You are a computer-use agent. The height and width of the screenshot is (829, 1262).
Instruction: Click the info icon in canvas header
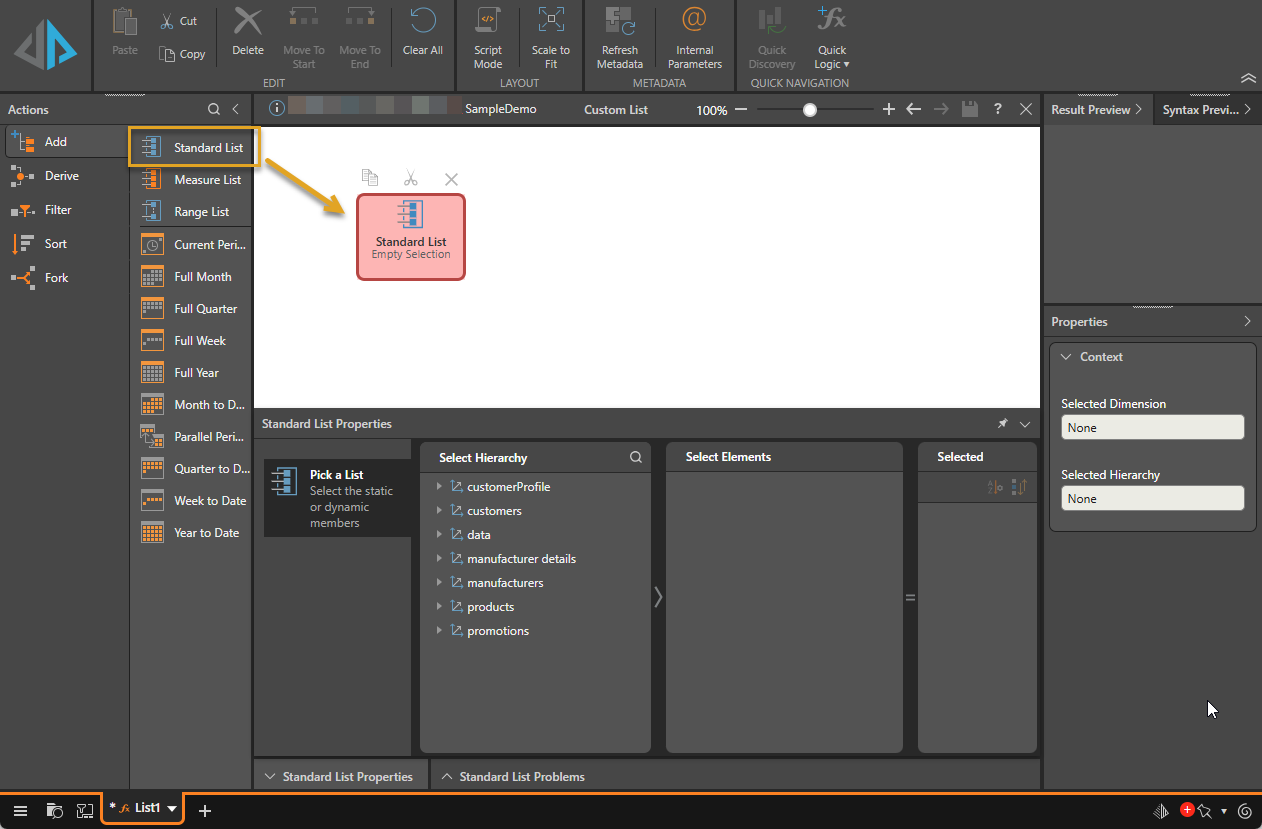[x=276, y=109]
